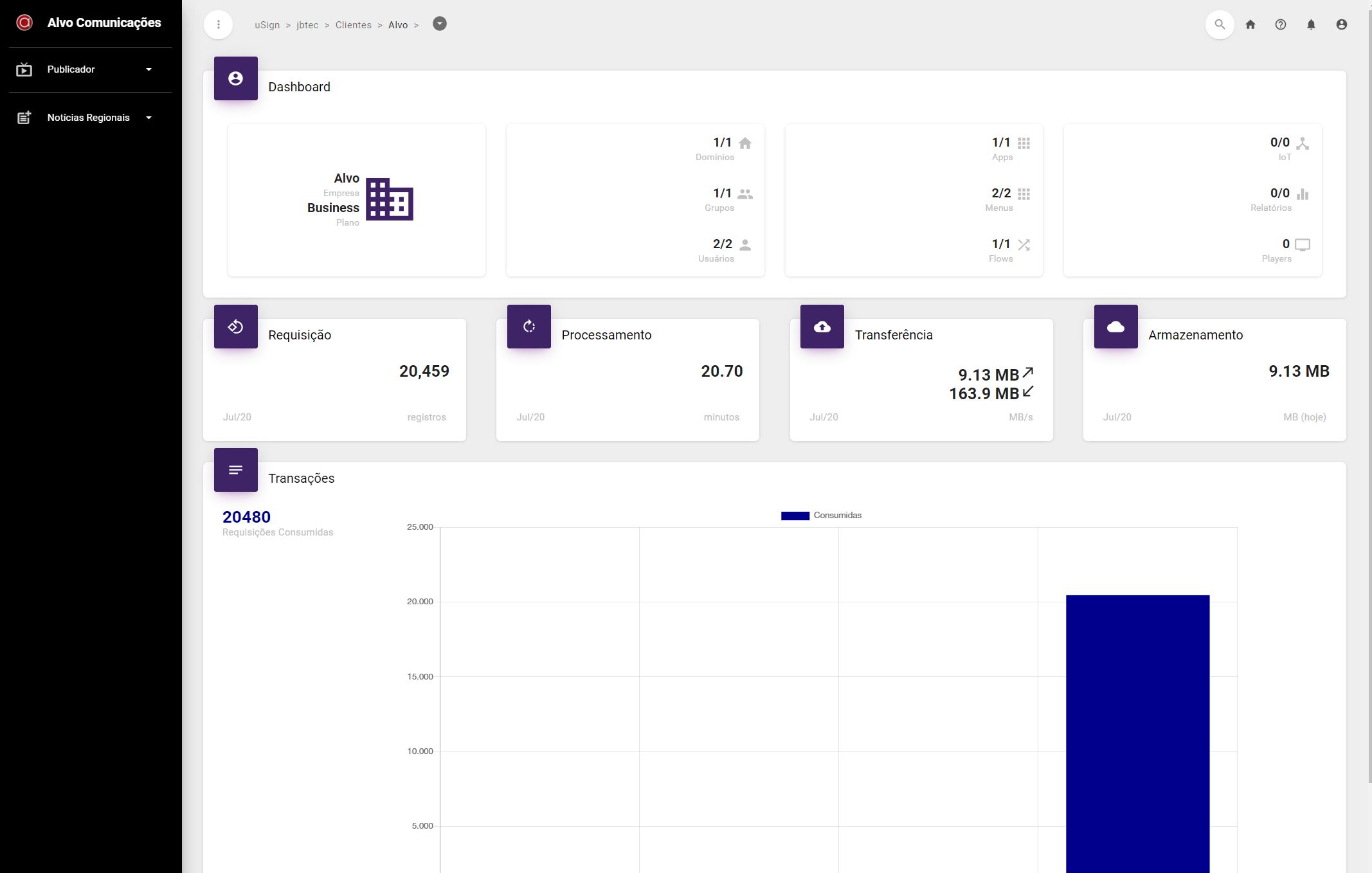Click the 9.13 MB Armazenamento value
1372x873 pixels.
pyautogui.click(x=1299, y=372)
